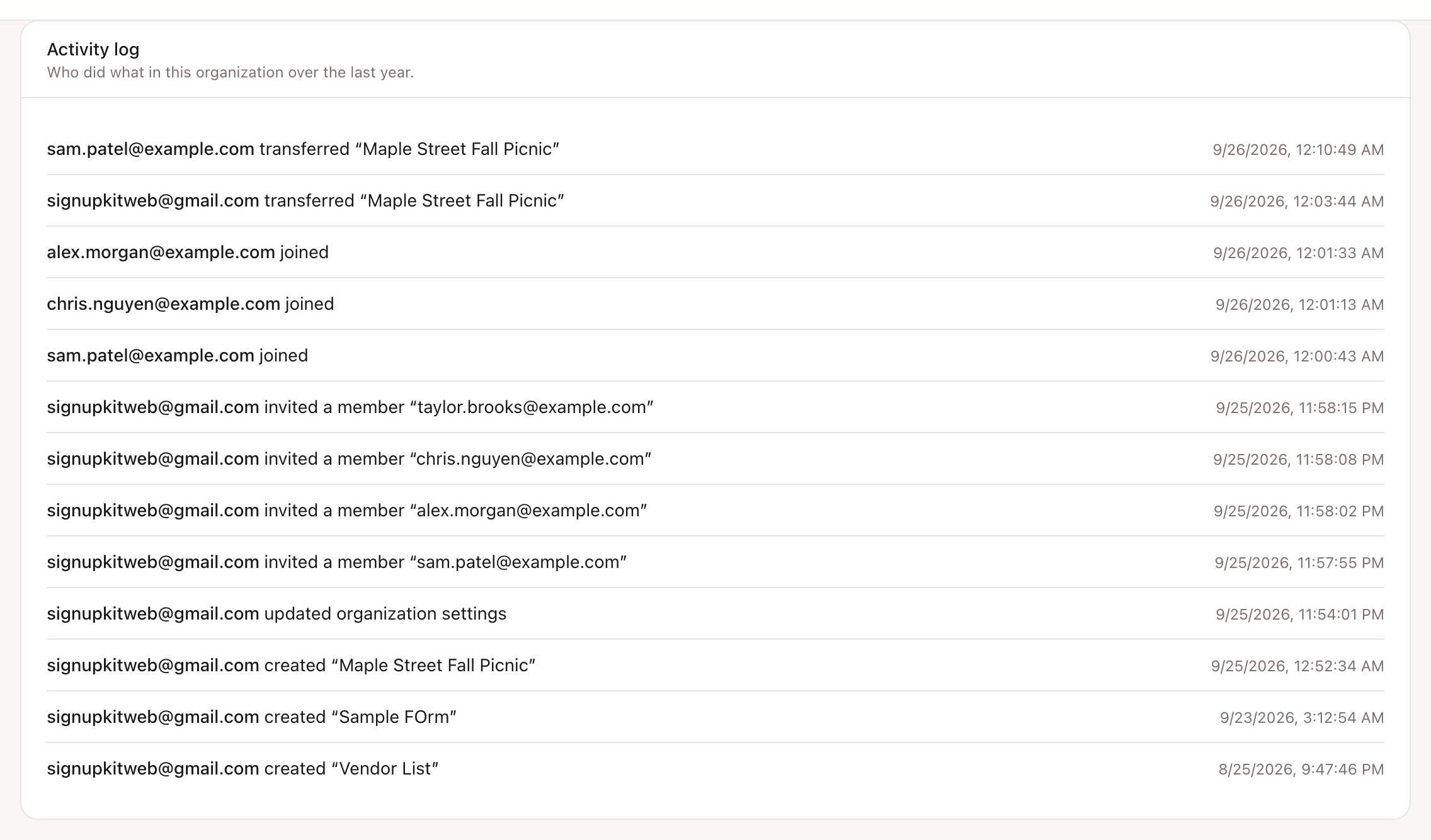Click the 9/26/2026, 12:10:49 AM timestamp

(x=1298, y=150)
